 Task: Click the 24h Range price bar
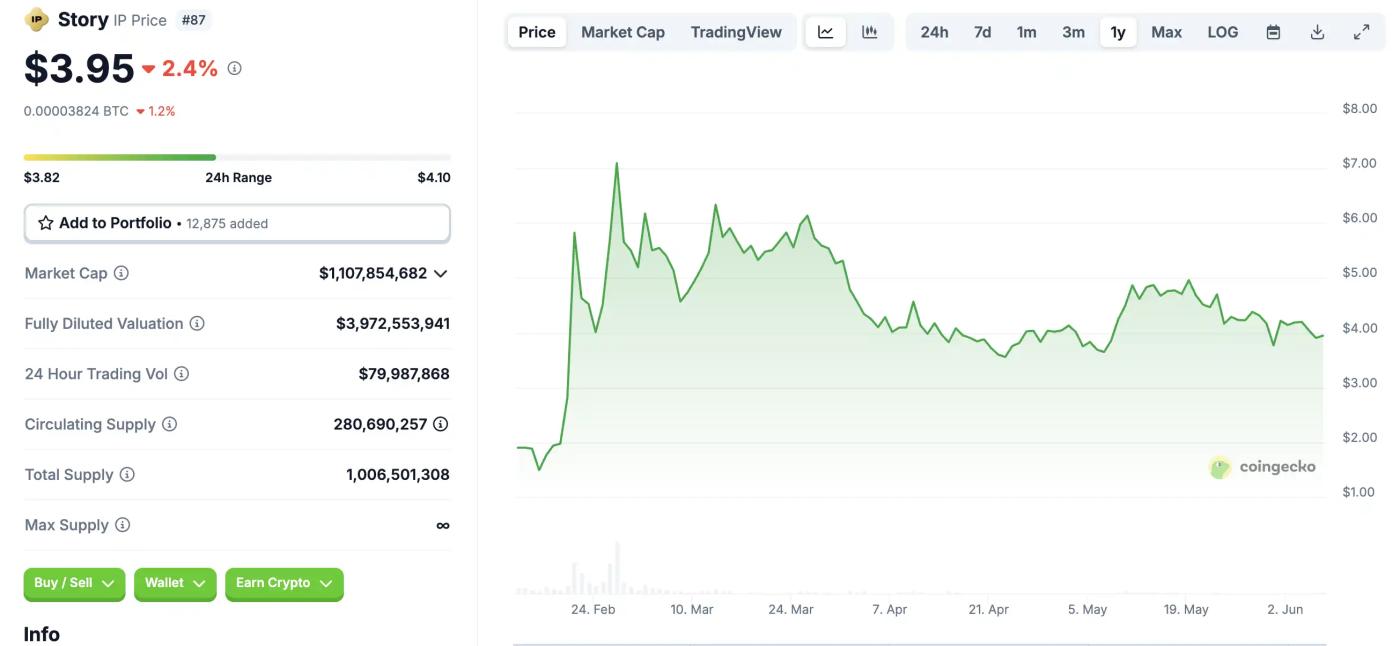[237, 157]
